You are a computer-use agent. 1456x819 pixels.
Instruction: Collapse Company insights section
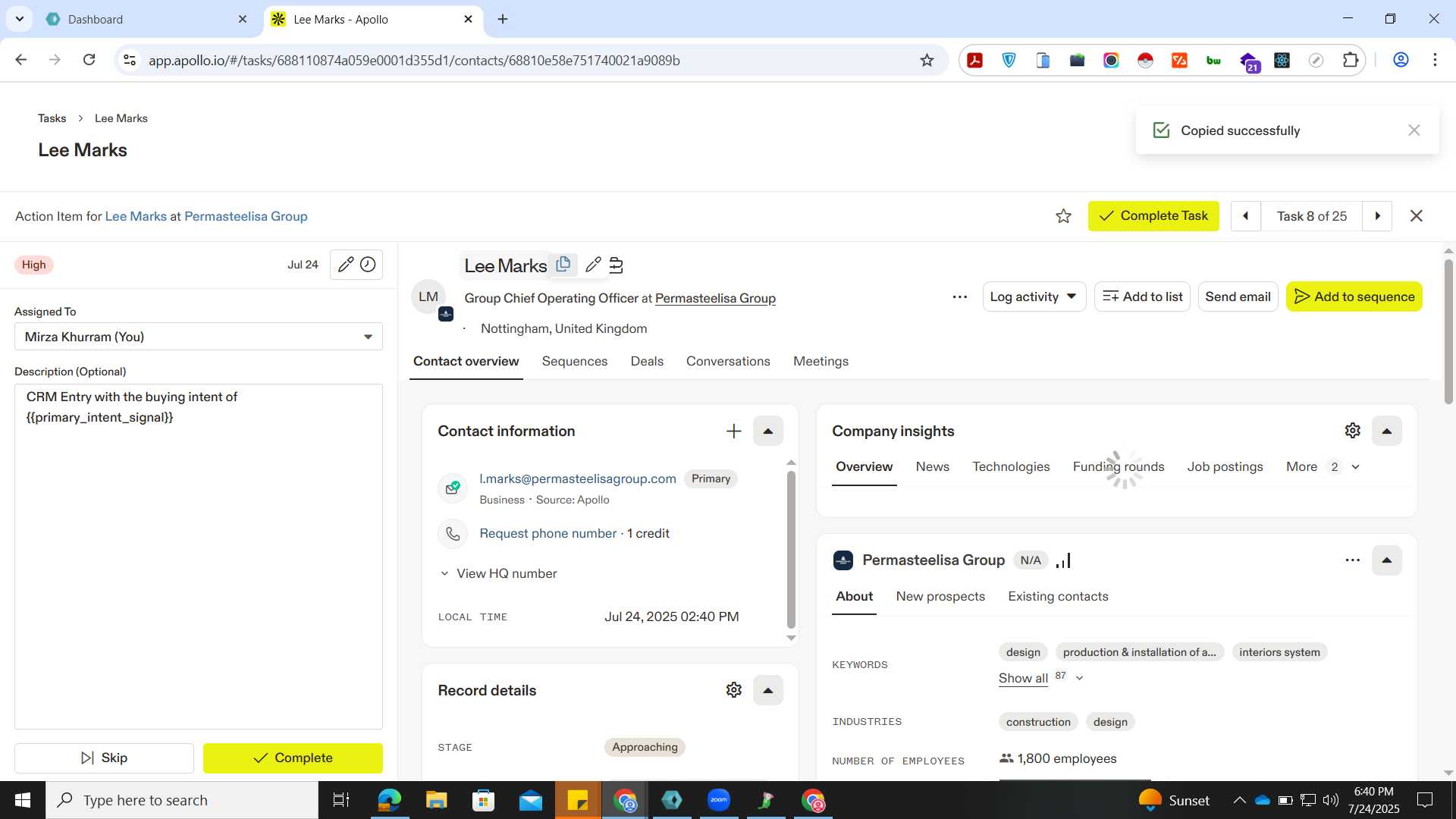pyautogui.click(x=1386, y=431)
